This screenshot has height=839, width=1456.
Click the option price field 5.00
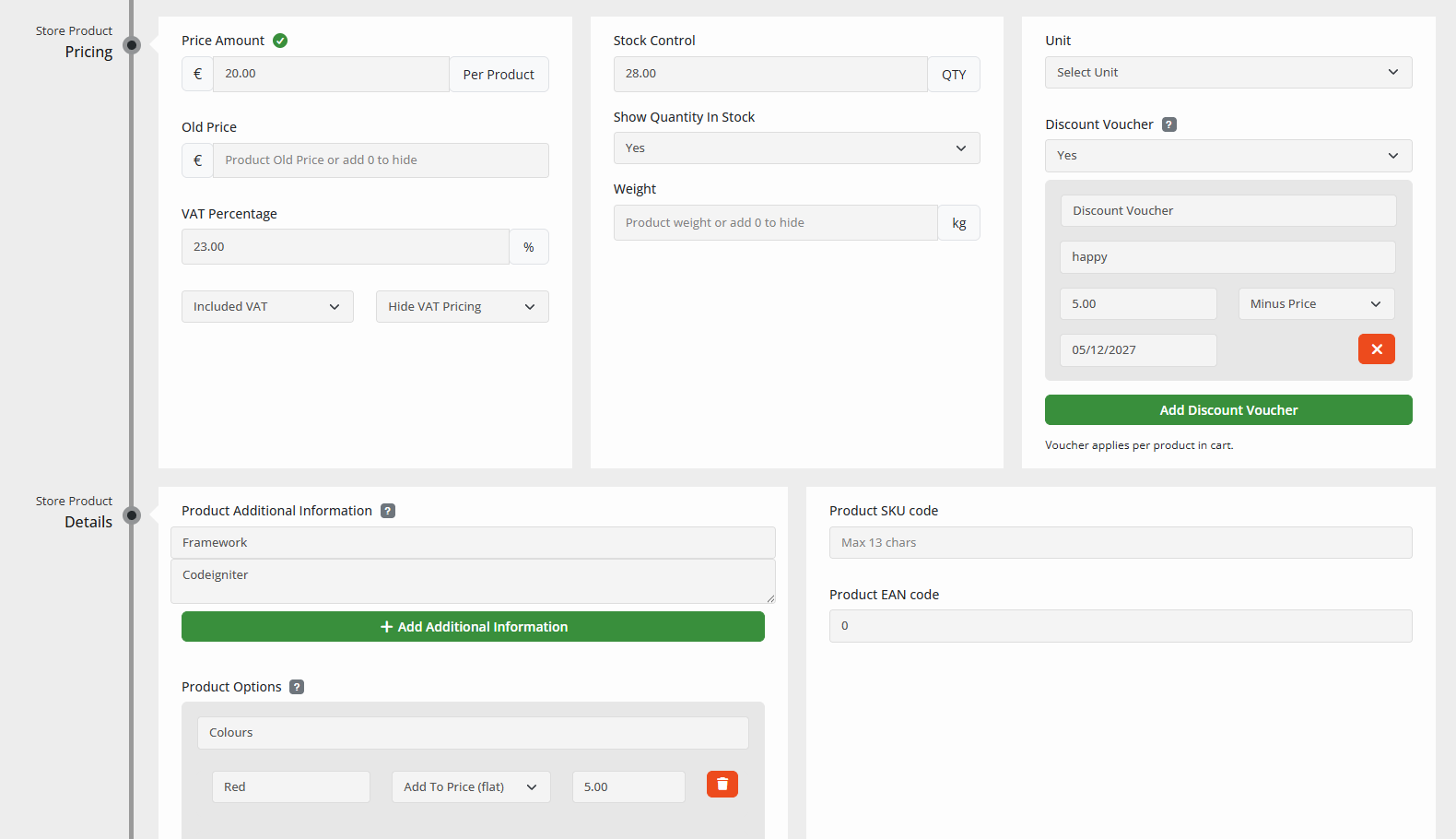[628, 787]
